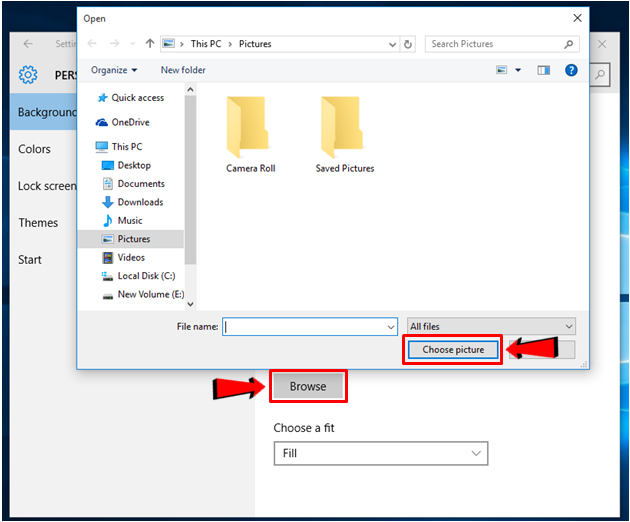
Task: Select the Saved Pictures folder
Action: click(344, 135)
